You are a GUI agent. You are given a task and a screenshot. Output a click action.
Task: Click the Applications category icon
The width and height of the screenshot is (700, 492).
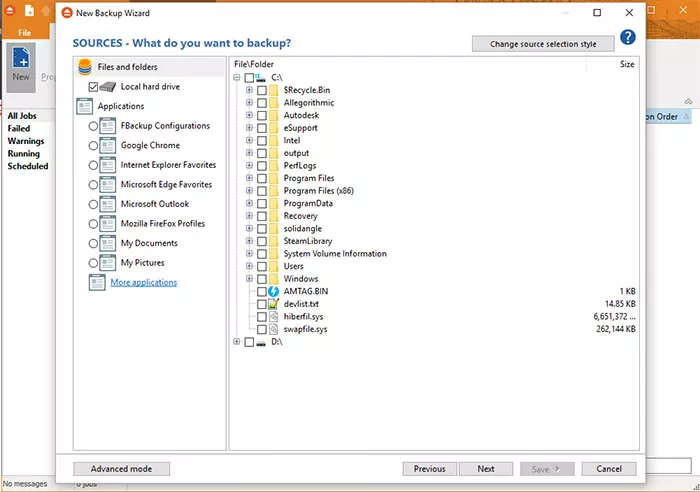[84, 106]
